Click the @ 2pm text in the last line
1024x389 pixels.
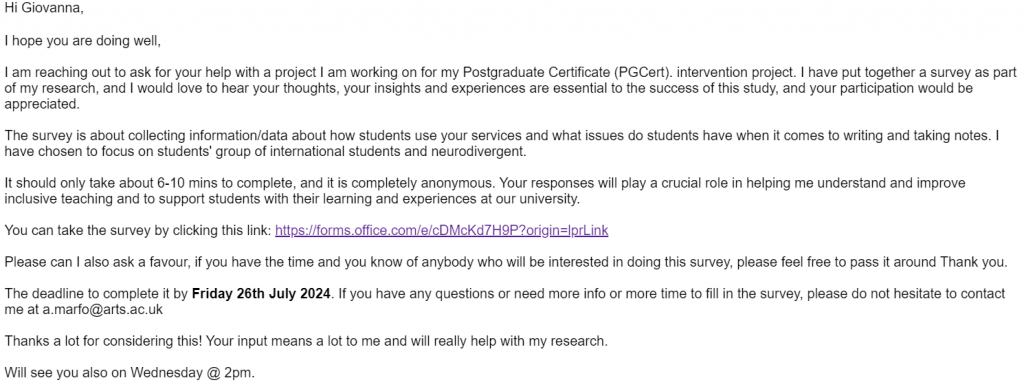[234, 374]
